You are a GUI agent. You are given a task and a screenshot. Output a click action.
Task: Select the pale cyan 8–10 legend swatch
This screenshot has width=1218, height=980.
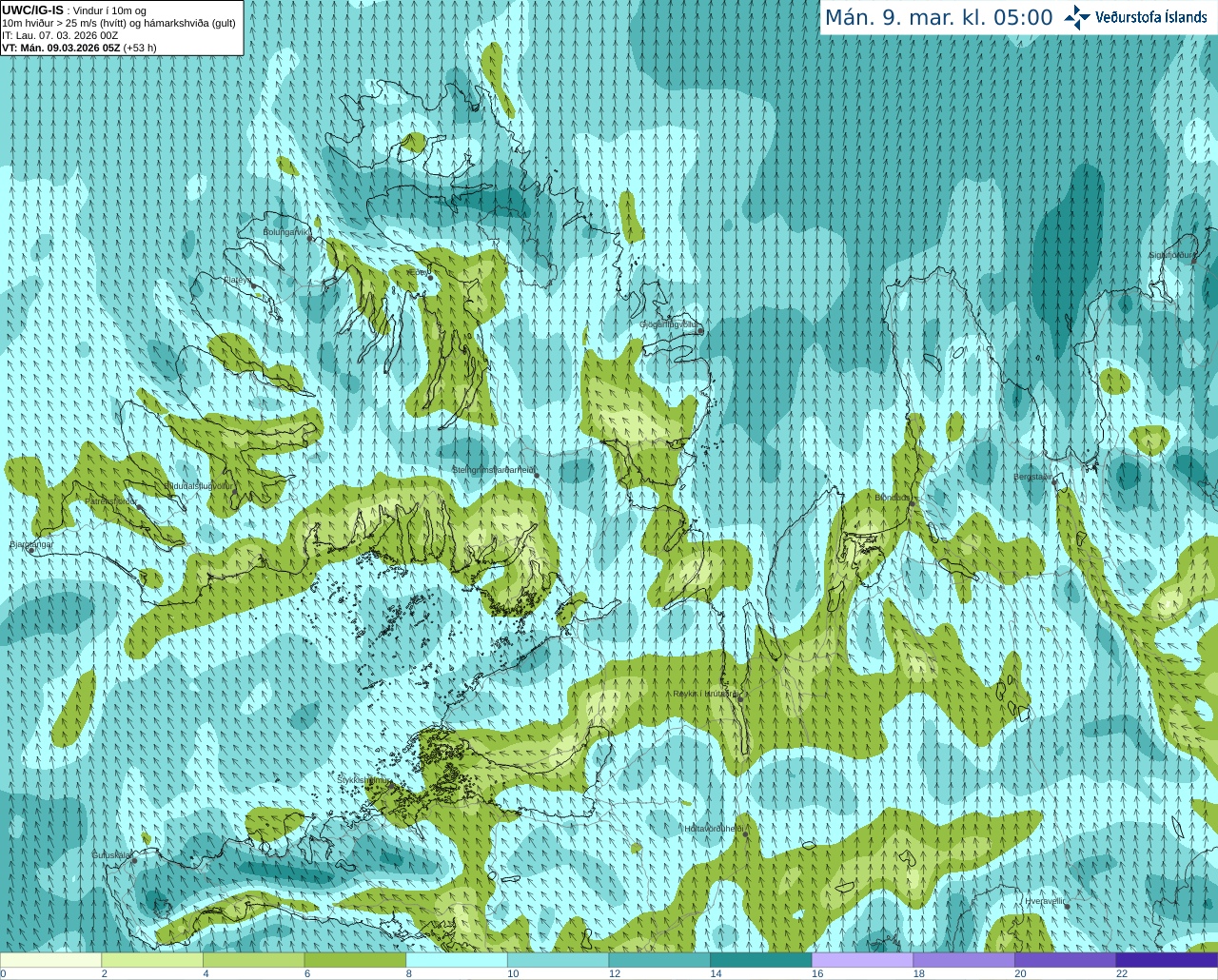click(x=457, y=960)
